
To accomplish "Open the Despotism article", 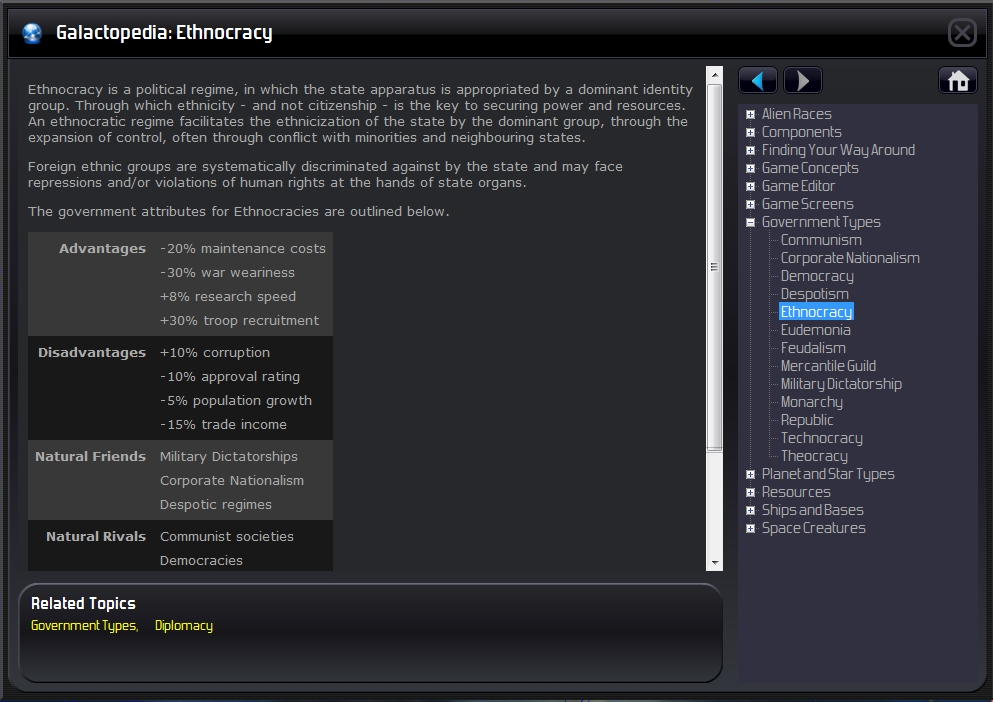I will [x=814, y=293].
